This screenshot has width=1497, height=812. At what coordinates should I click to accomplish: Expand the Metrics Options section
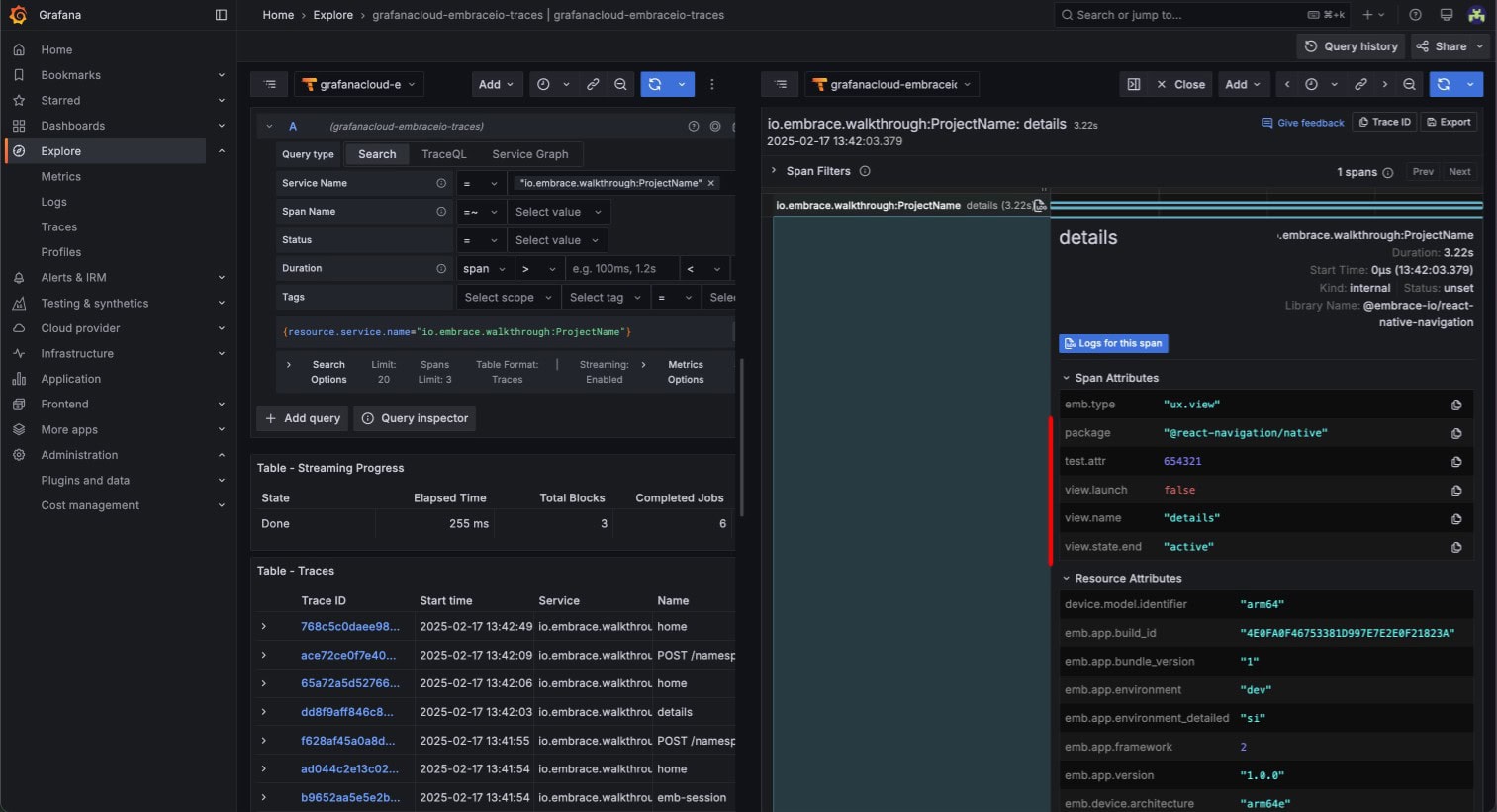pos(644,365)
